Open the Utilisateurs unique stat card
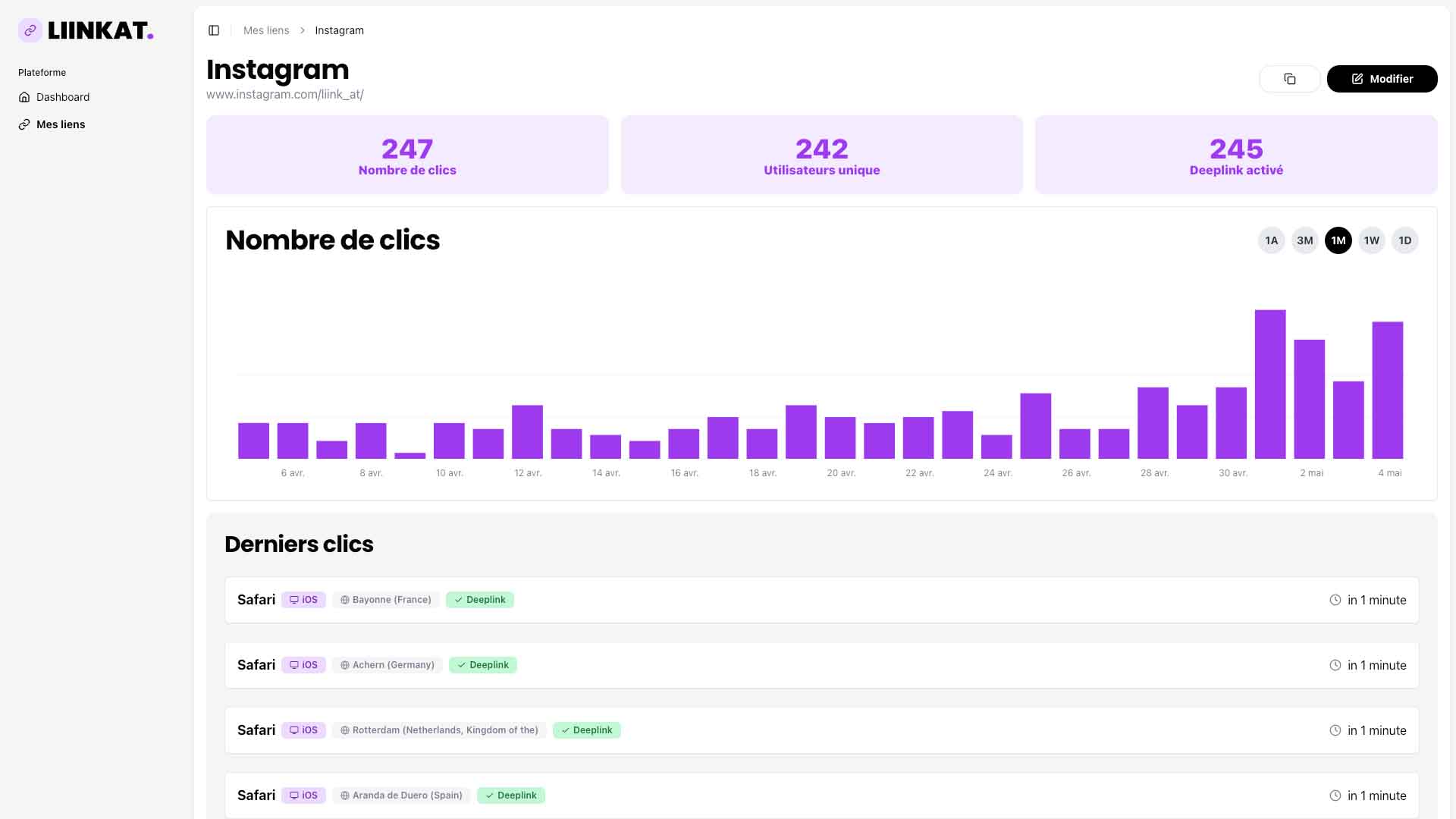The image size is (1456, 819). click(x=821, y=155)
